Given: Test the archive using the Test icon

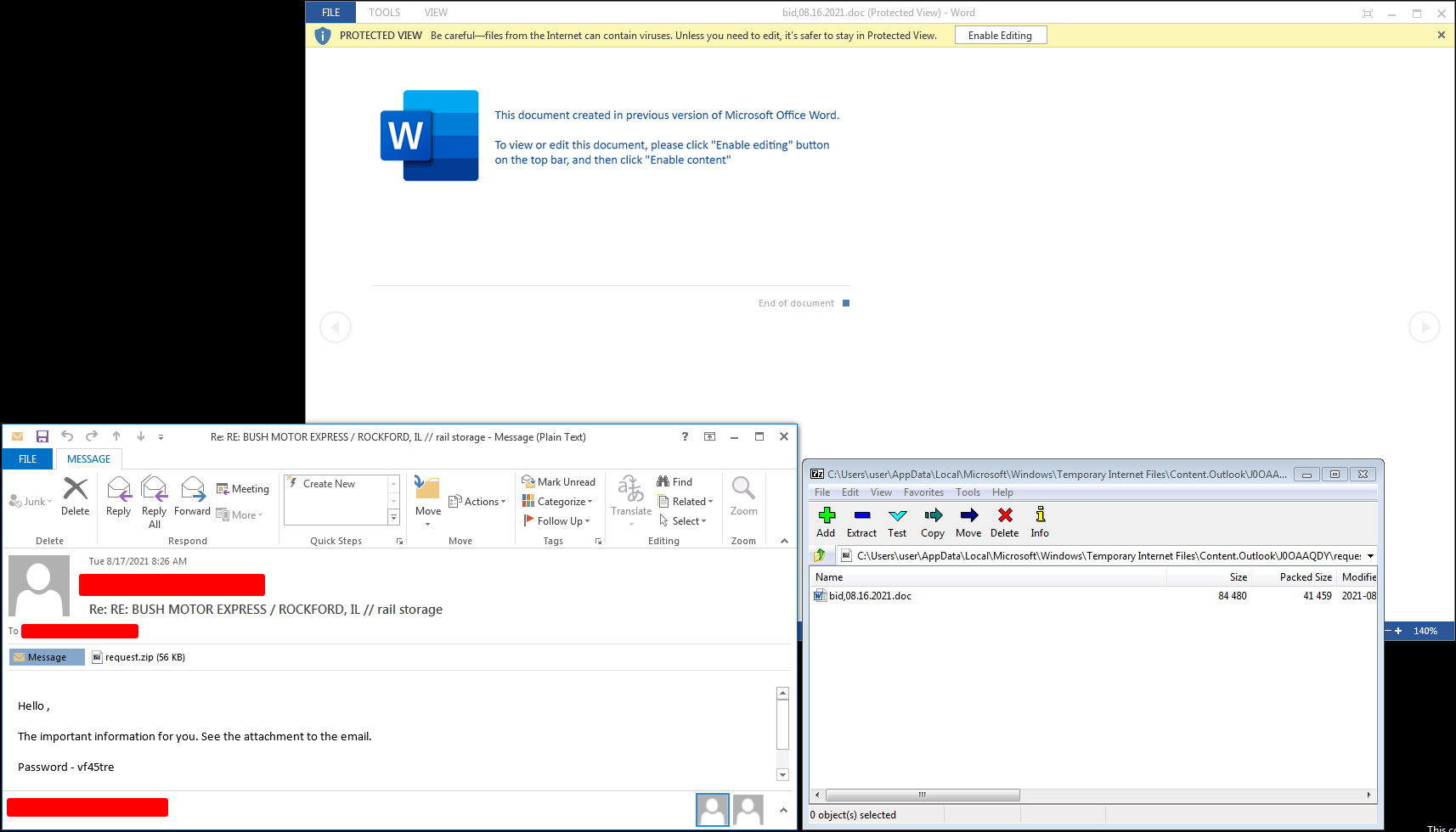Looking at the screenshot, I should [897, 520].
